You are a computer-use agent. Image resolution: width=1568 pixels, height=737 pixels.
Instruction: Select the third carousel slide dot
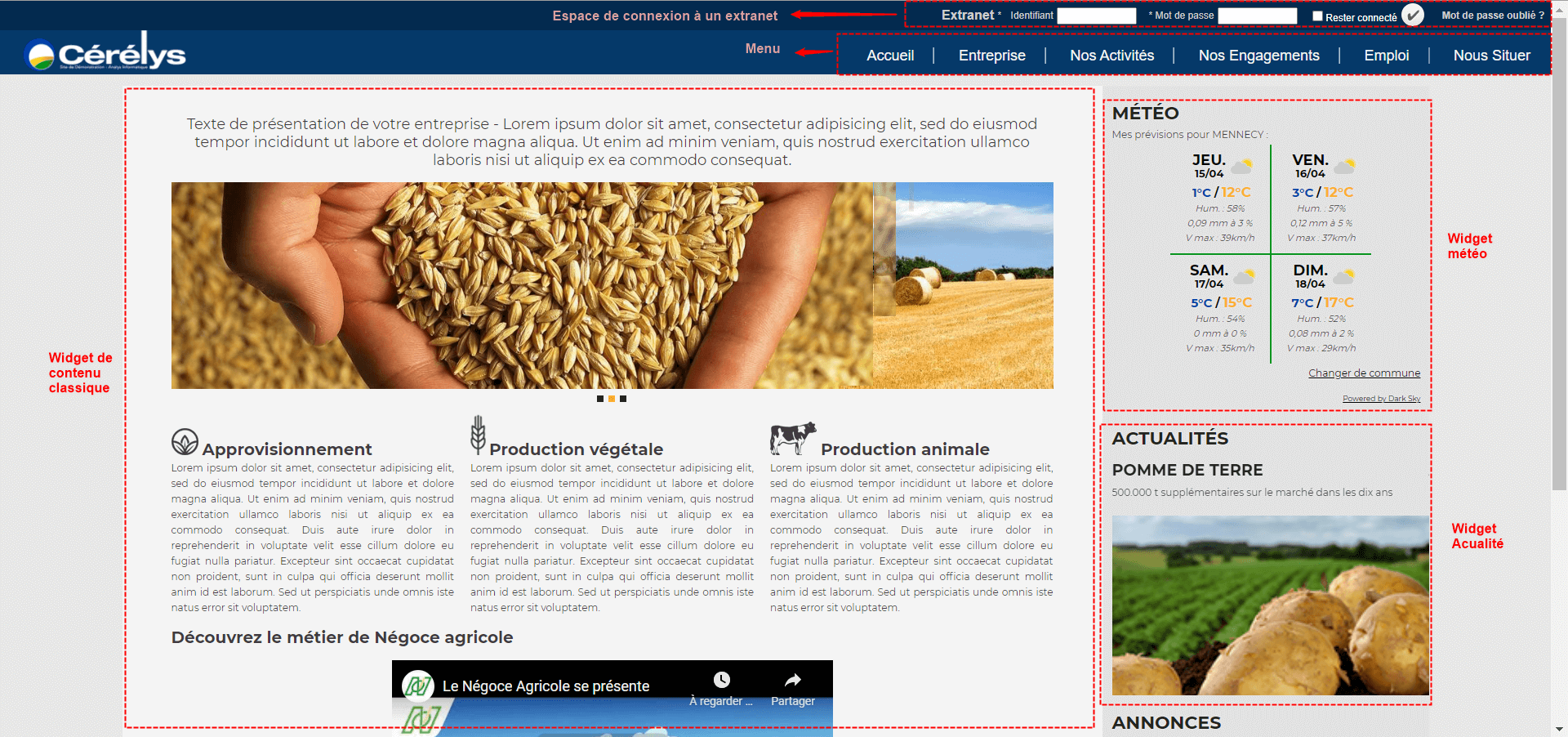point(623,399)
